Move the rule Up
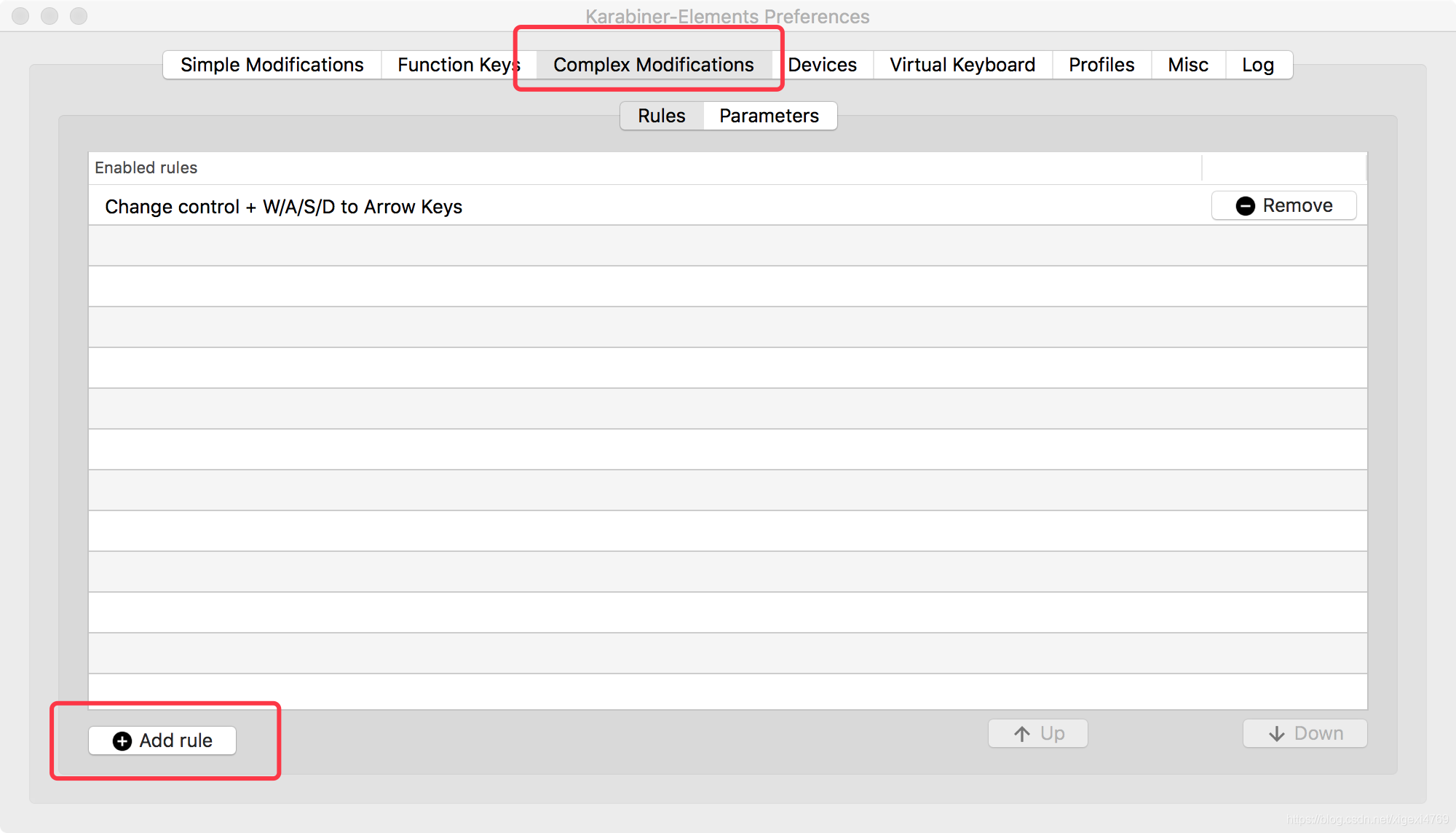This screenshot has height=833, width=1456. 1038,733
